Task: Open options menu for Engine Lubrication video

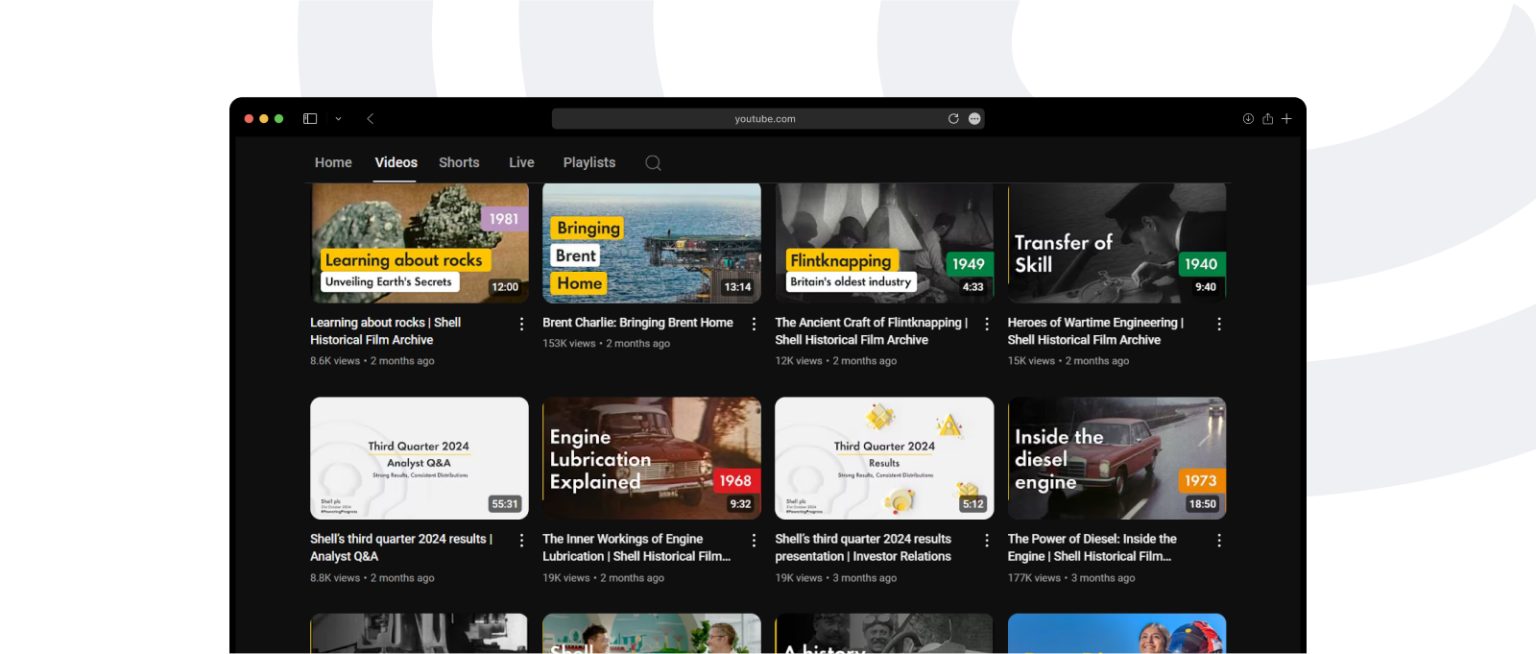Action: pos(754,540)
